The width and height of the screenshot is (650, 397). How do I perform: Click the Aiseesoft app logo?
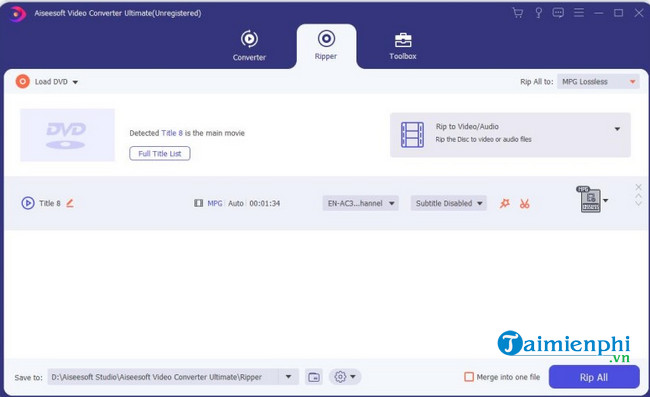(x=17, y=14)
